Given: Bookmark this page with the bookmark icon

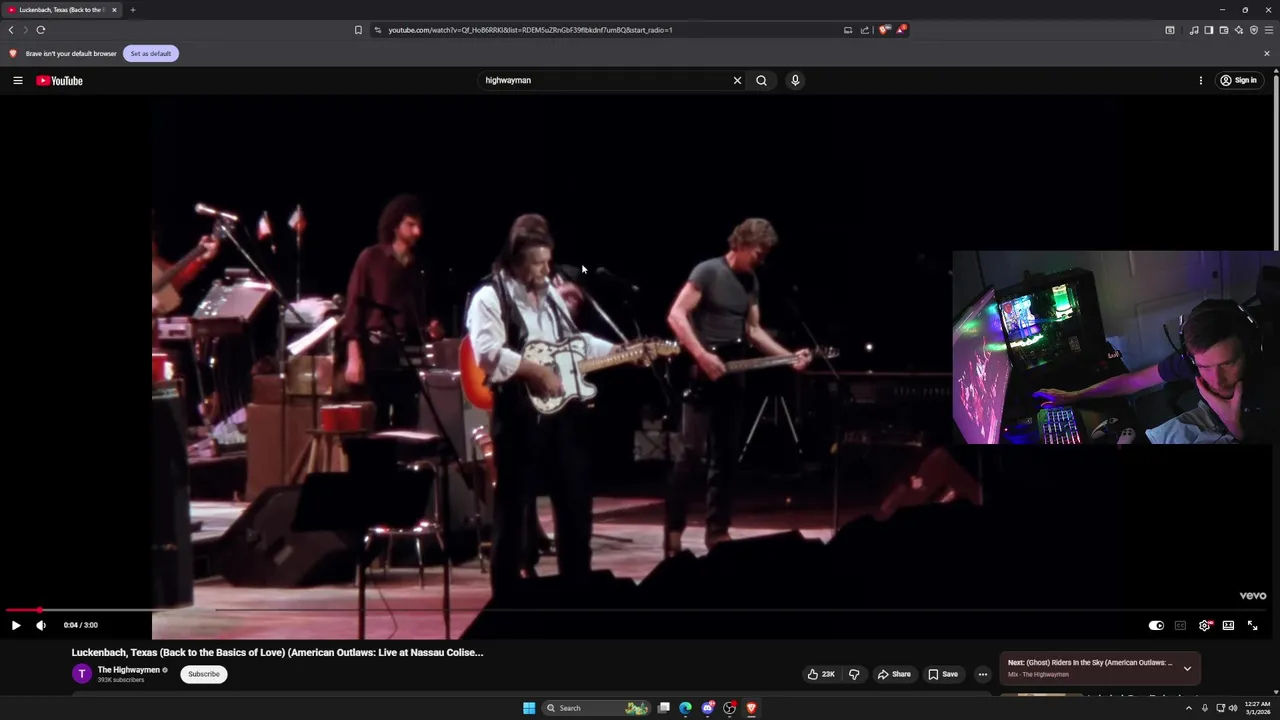Looking at the screenshot, I should pos(358,30).
